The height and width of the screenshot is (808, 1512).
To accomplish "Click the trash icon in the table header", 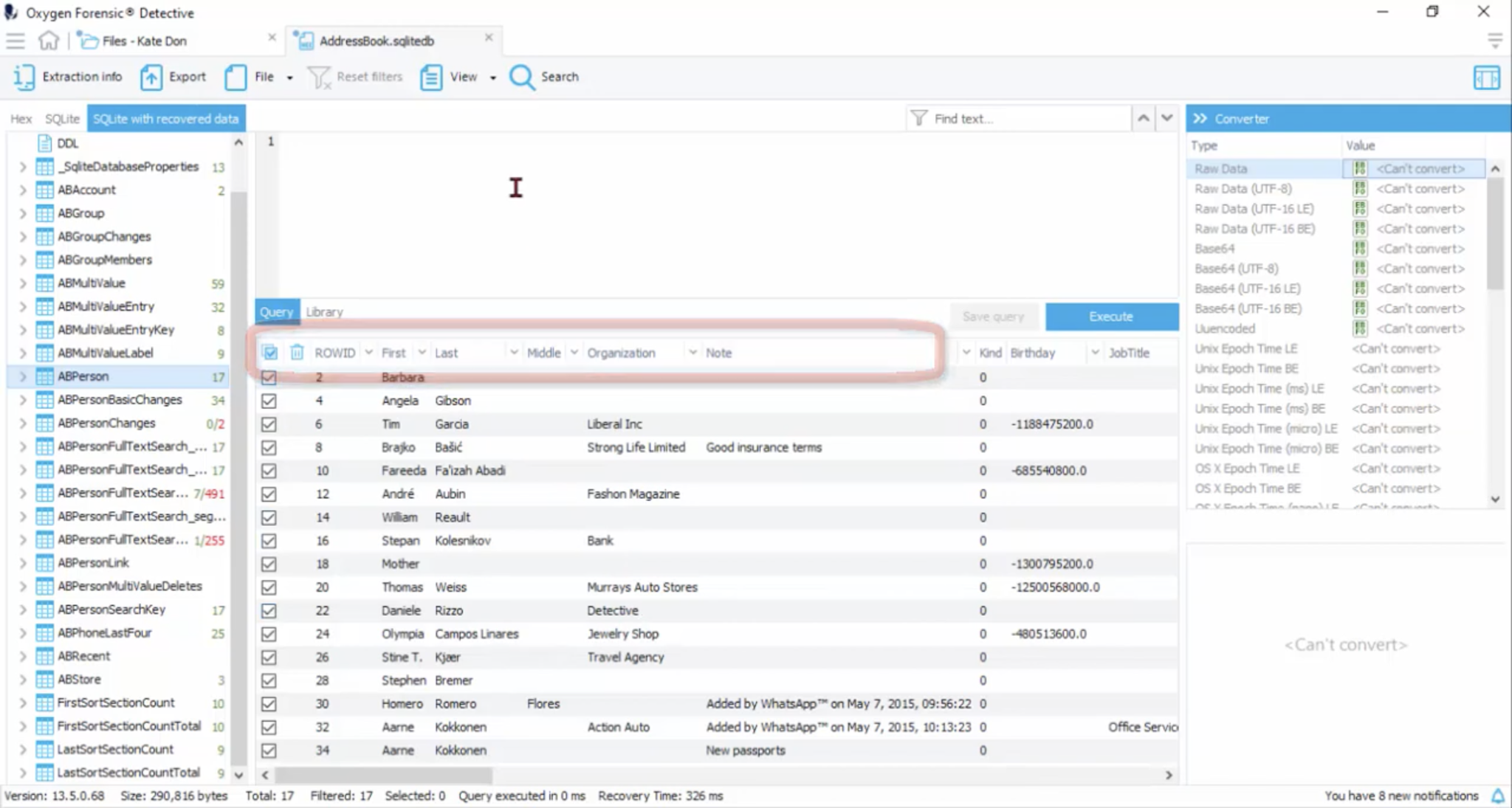I will pos(297,353).
